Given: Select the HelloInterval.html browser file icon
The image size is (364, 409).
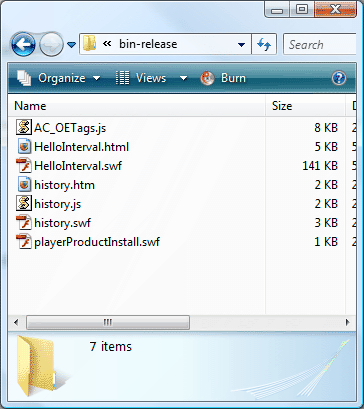Looking at the screenshot, I should pyautogui.click(x=24, y=147).
